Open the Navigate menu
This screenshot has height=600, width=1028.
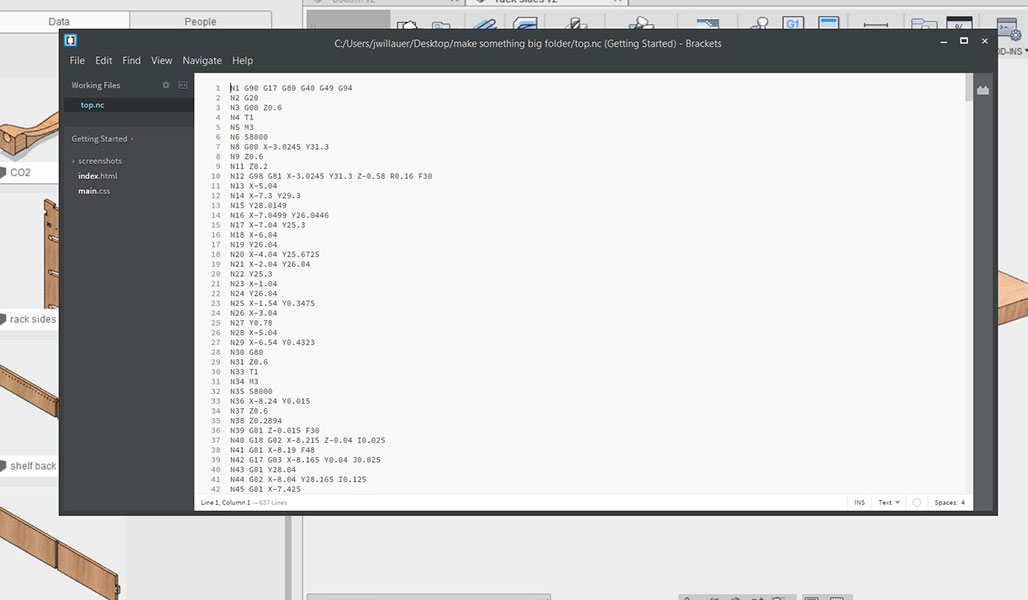point(202,60)
